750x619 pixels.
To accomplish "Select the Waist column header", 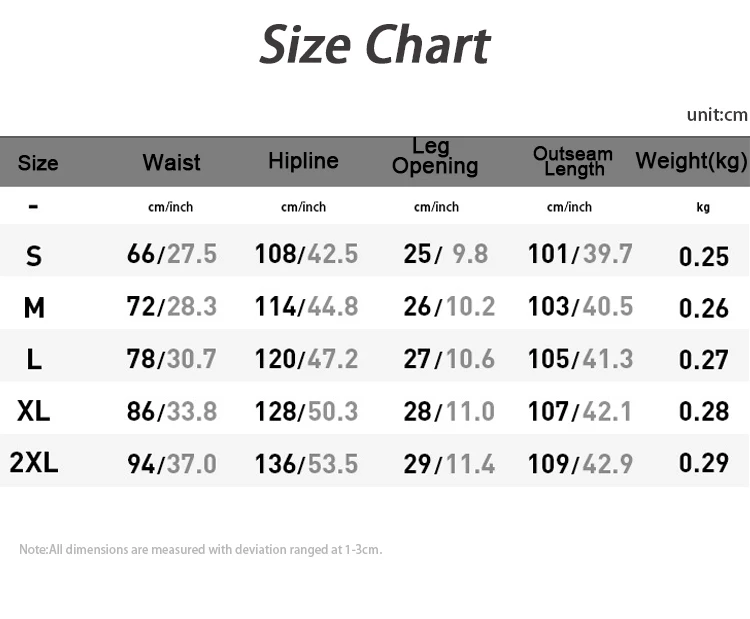I will pos(171,162).
